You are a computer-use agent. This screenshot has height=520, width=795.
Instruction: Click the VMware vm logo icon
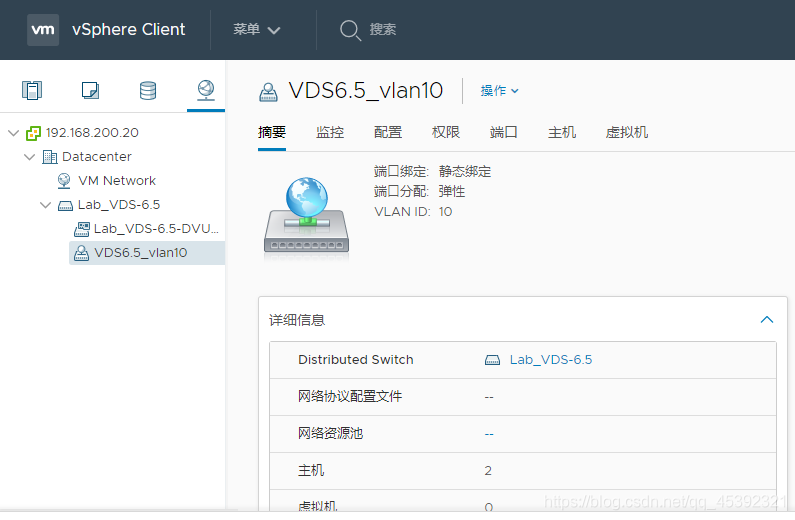(43, 29)
